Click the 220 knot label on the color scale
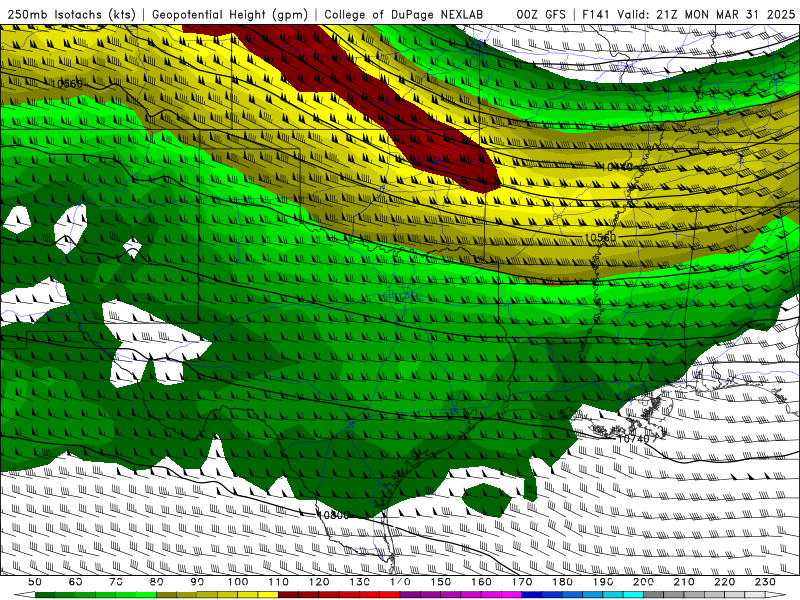This screenshot has width=800, height=600. click(724, 582)
